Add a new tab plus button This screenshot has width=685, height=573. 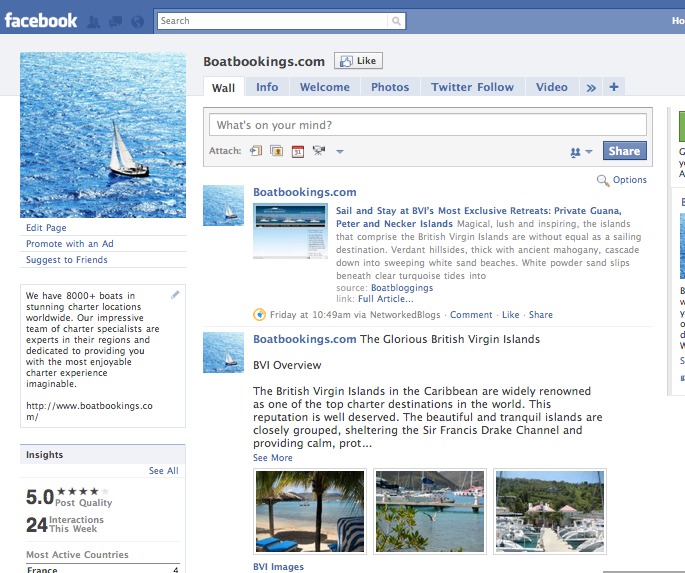(614, 87)
